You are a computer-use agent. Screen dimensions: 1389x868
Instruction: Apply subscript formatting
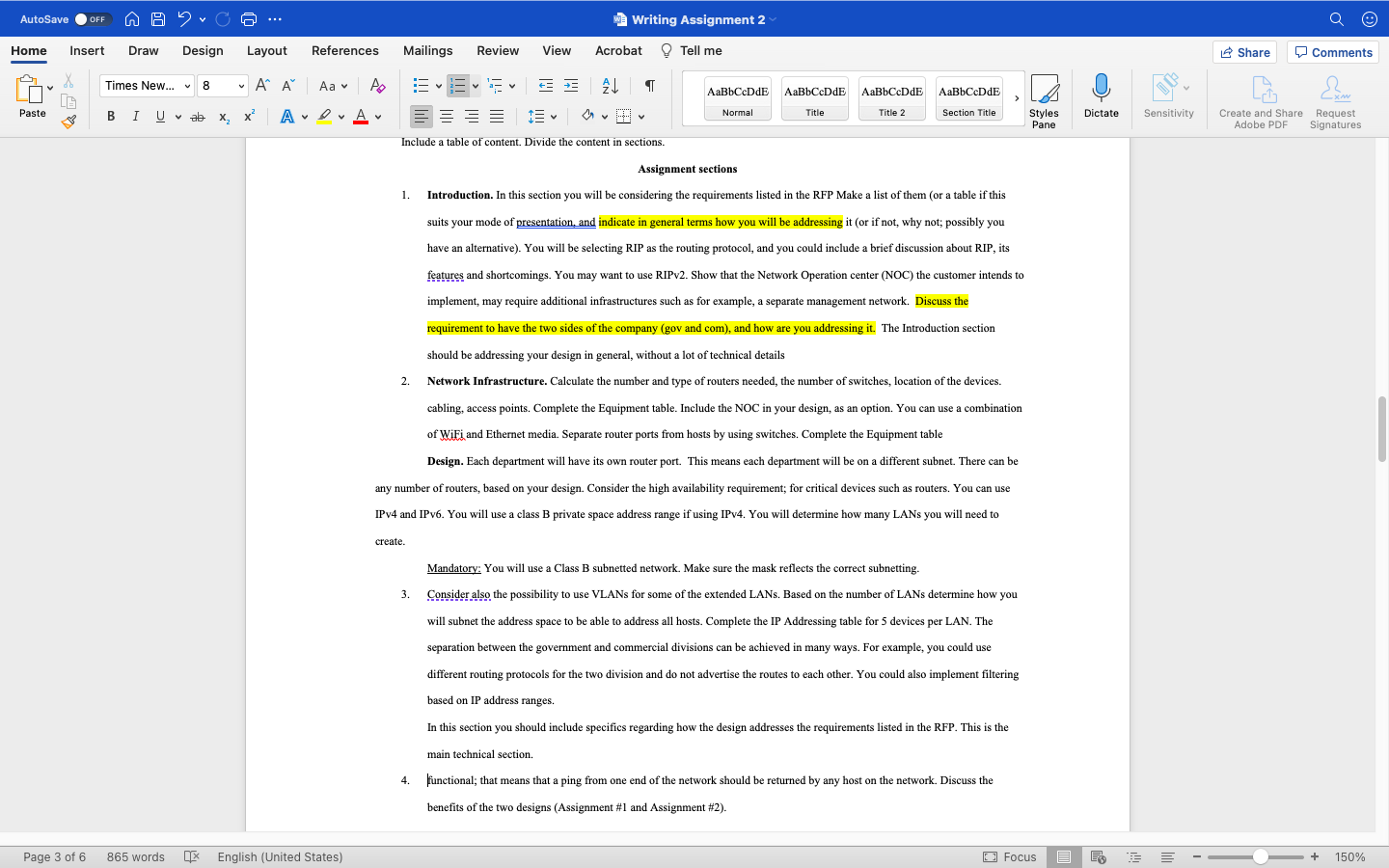(x=224, y=117)
